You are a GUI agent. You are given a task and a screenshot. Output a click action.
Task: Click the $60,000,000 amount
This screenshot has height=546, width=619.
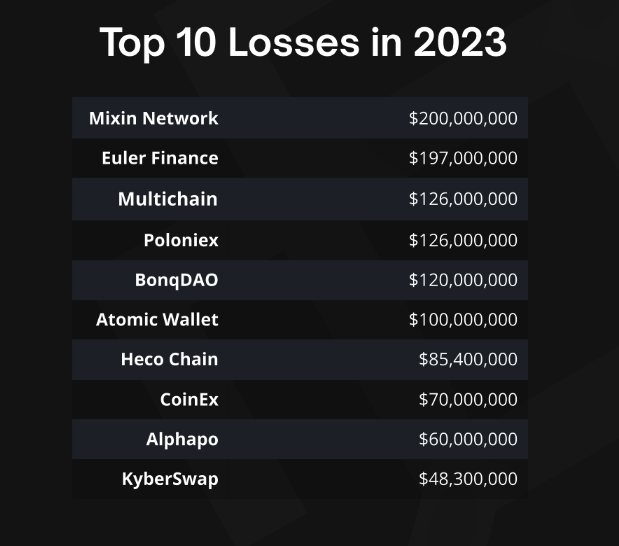(468, 439)
